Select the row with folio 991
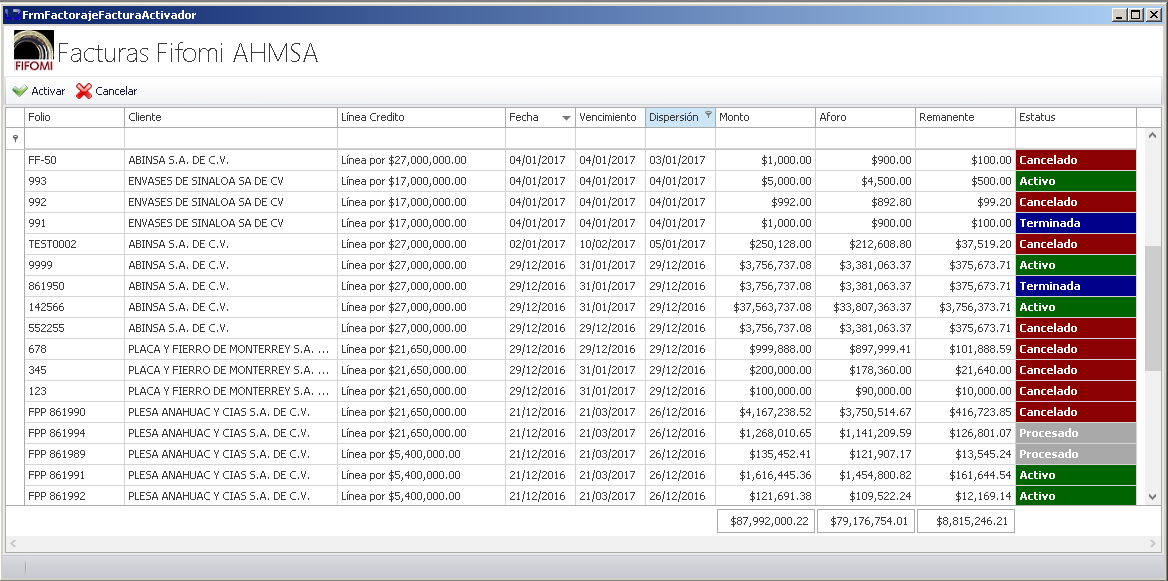The height and width of the screenshot is (581, 1168). pyautogui.click(x=571, y=223)
